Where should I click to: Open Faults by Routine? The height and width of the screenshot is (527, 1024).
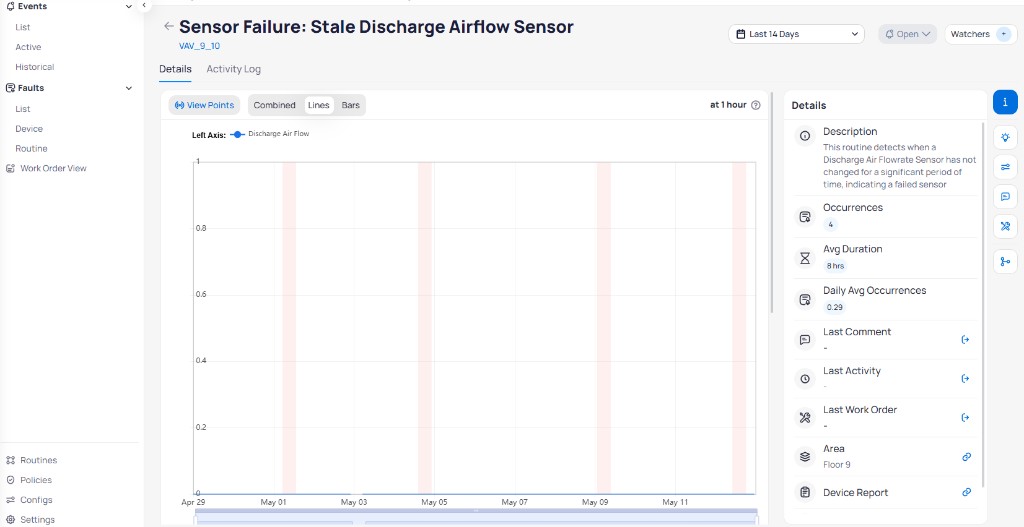(x=31, y=148)
